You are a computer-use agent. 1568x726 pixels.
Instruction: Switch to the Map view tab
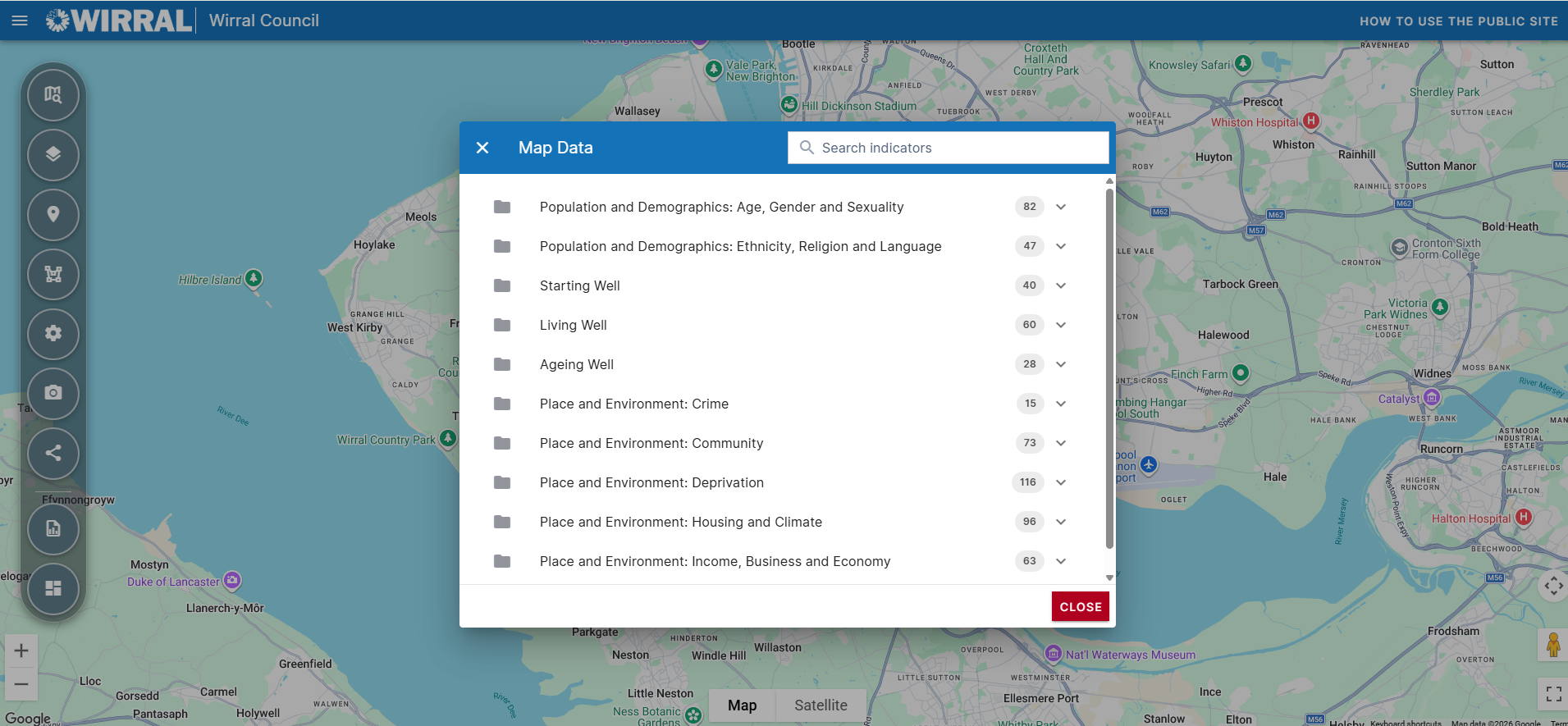(743, 705)
